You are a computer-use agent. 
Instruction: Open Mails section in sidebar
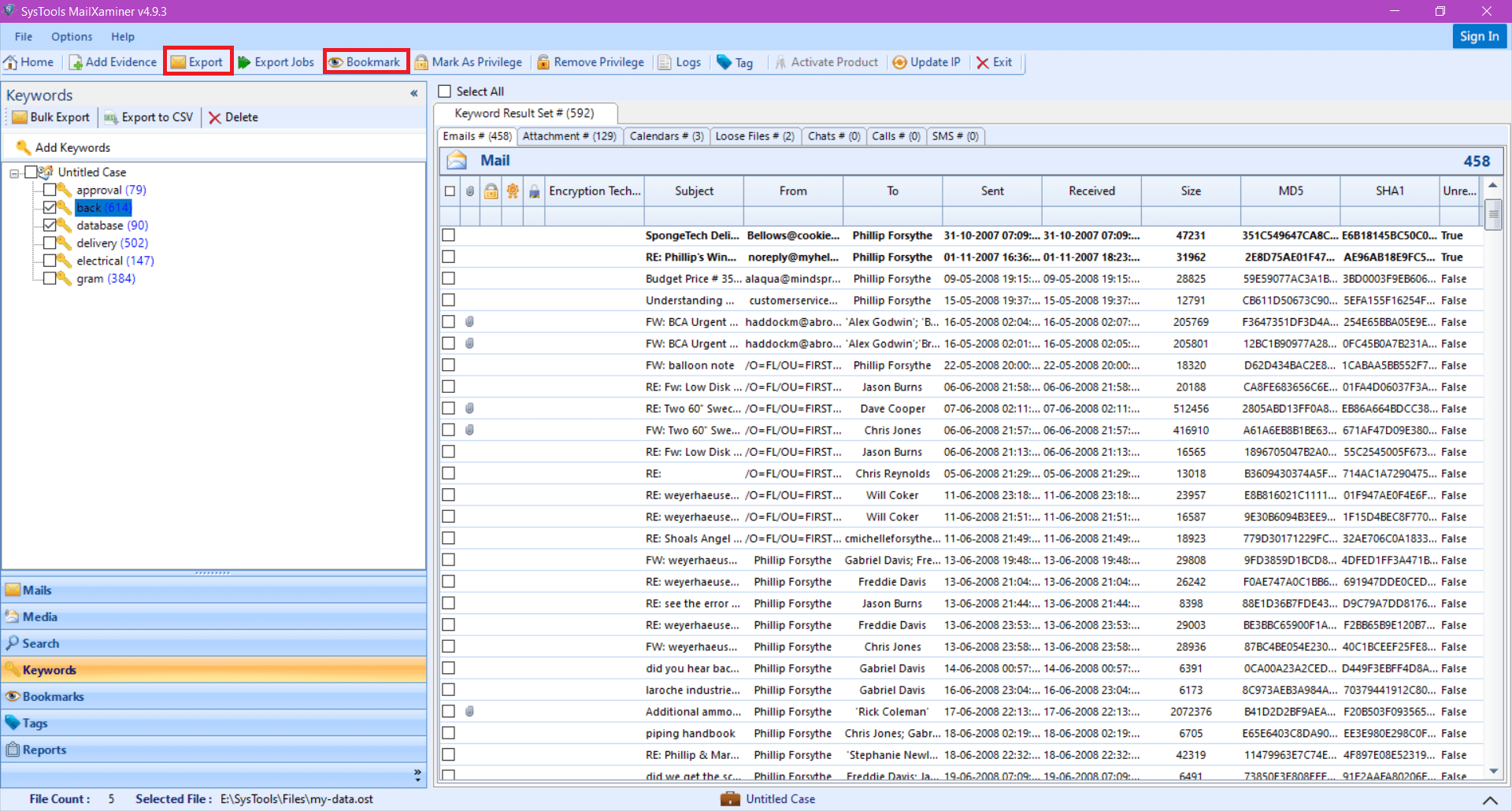click(x=213, y=590)
